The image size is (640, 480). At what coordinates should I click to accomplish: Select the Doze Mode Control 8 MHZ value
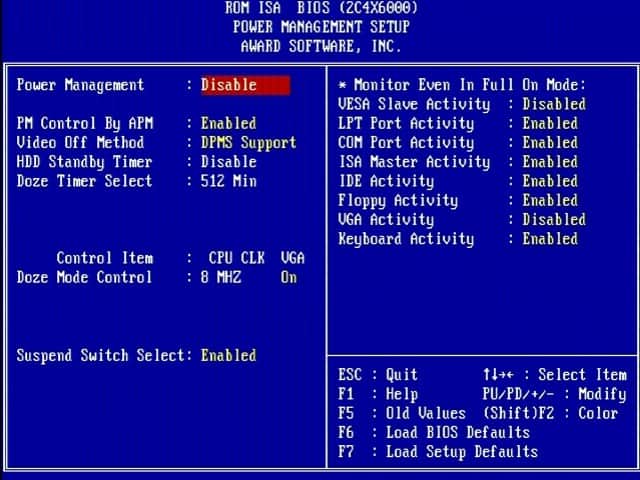(x=221, y=278)
